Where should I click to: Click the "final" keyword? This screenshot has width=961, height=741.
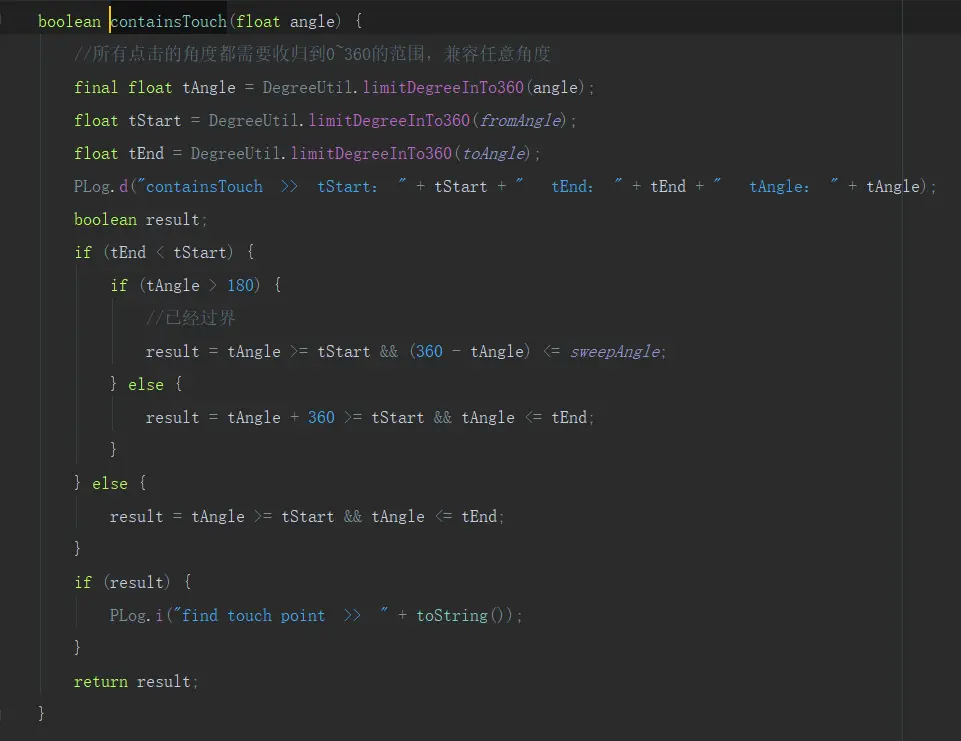[96, 88]
